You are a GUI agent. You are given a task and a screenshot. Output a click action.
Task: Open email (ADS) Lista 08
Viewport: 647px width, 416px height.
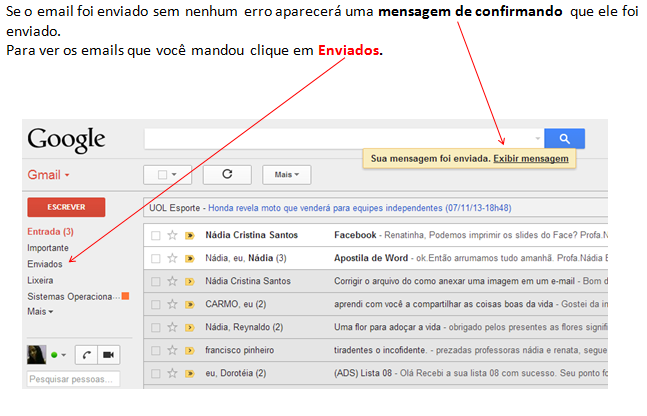click(363, 373)
